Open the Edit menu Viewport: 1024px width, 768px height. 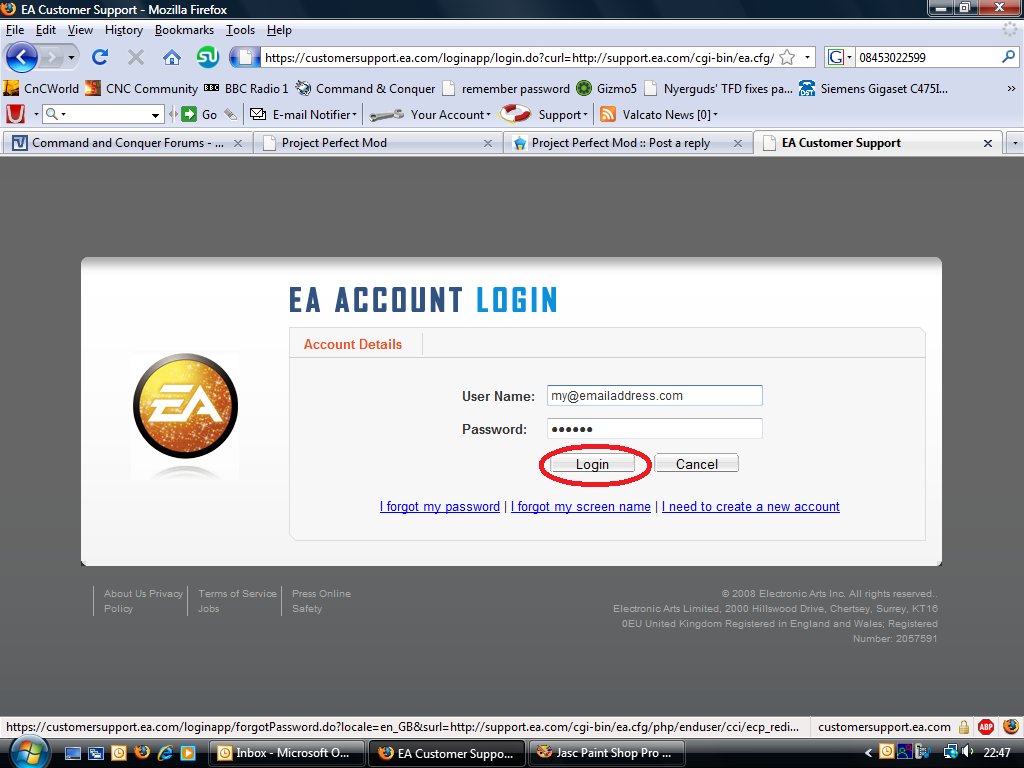click(46, 30)
